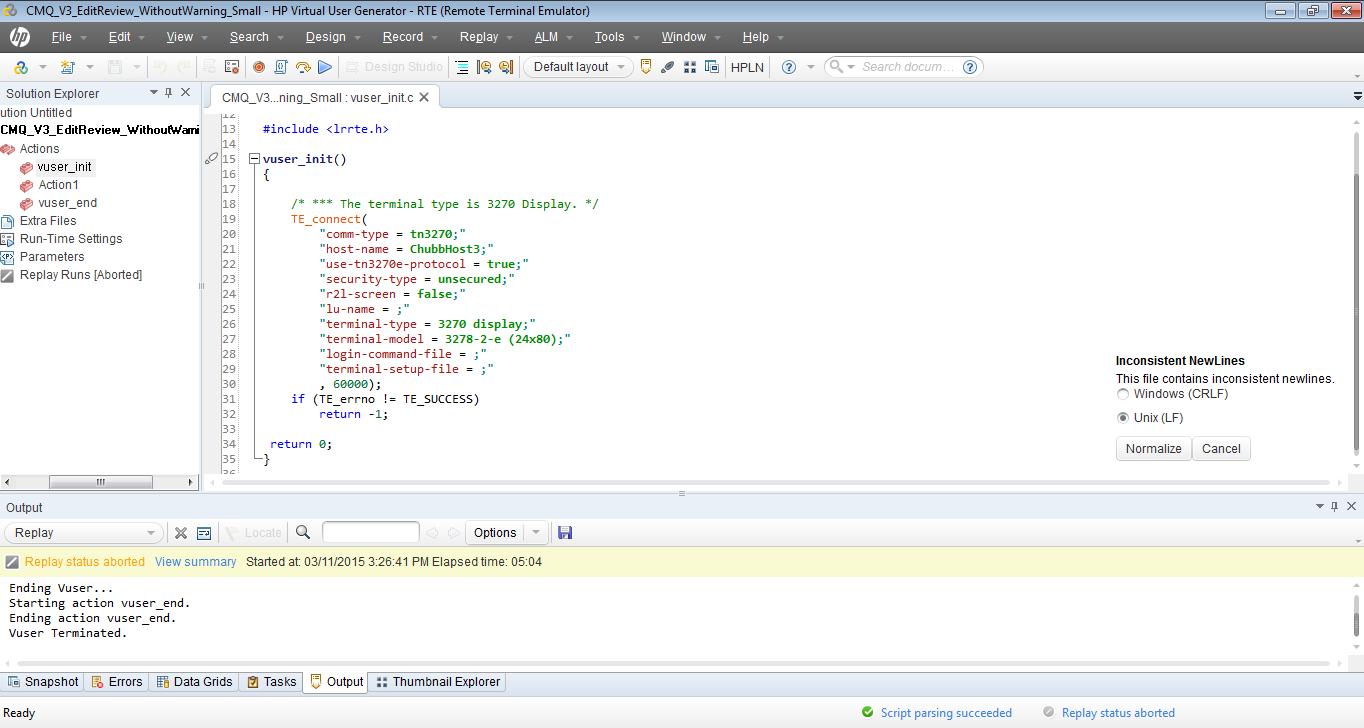Click Script parsing succeeded status text

tap(946, 713)
